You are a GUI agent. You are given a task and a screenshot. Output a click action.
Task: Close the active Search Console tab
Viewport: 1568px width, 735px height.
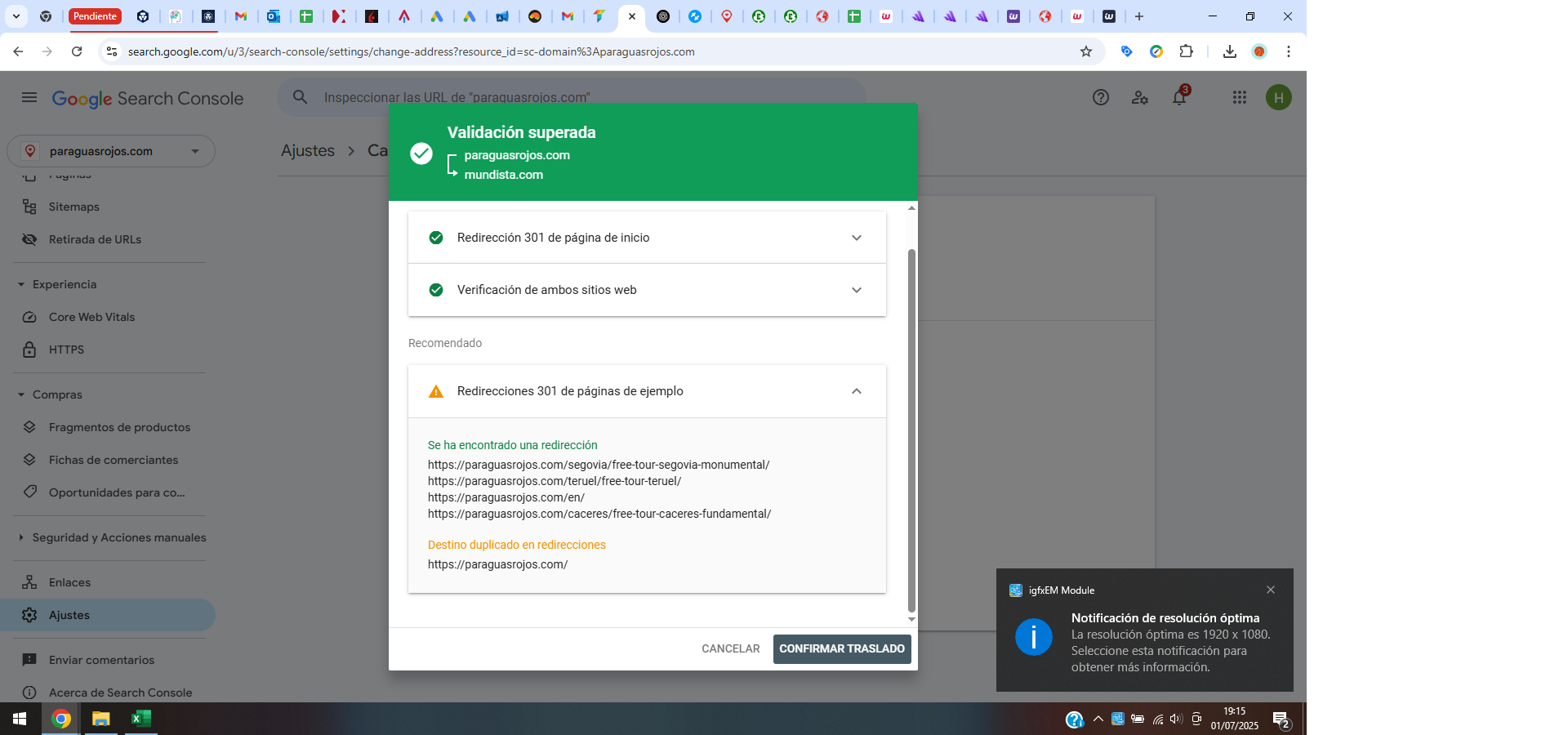[632, 16]
